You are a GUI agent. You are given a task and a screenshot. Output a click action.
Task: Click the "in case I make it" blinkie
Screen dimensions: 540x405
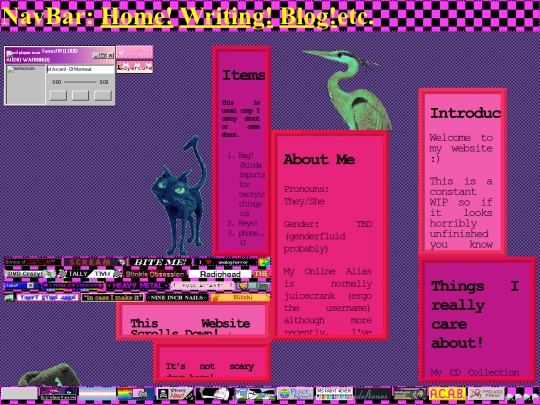[x=112, y=298]
